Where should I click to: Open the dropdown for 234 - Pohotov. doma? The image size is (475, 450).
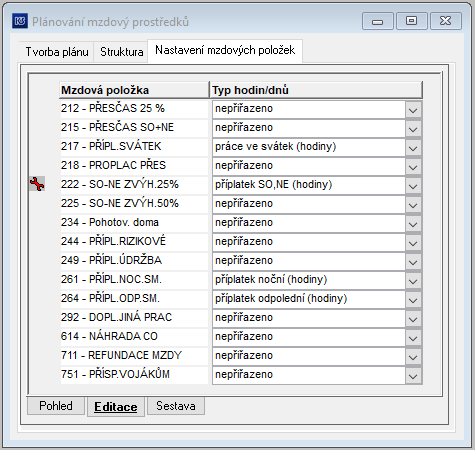pos(413,224)
